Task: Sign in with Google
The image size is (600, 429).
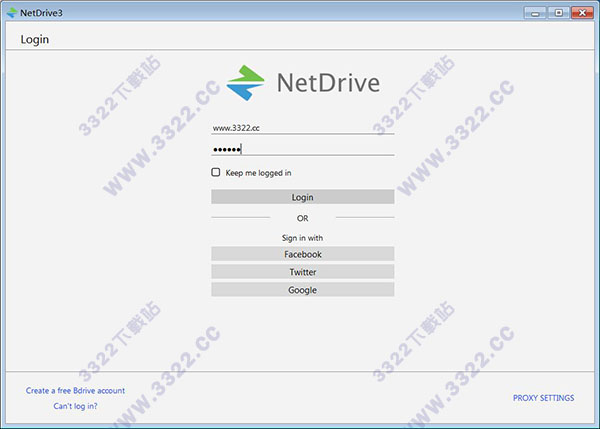Action: point(303,290)
